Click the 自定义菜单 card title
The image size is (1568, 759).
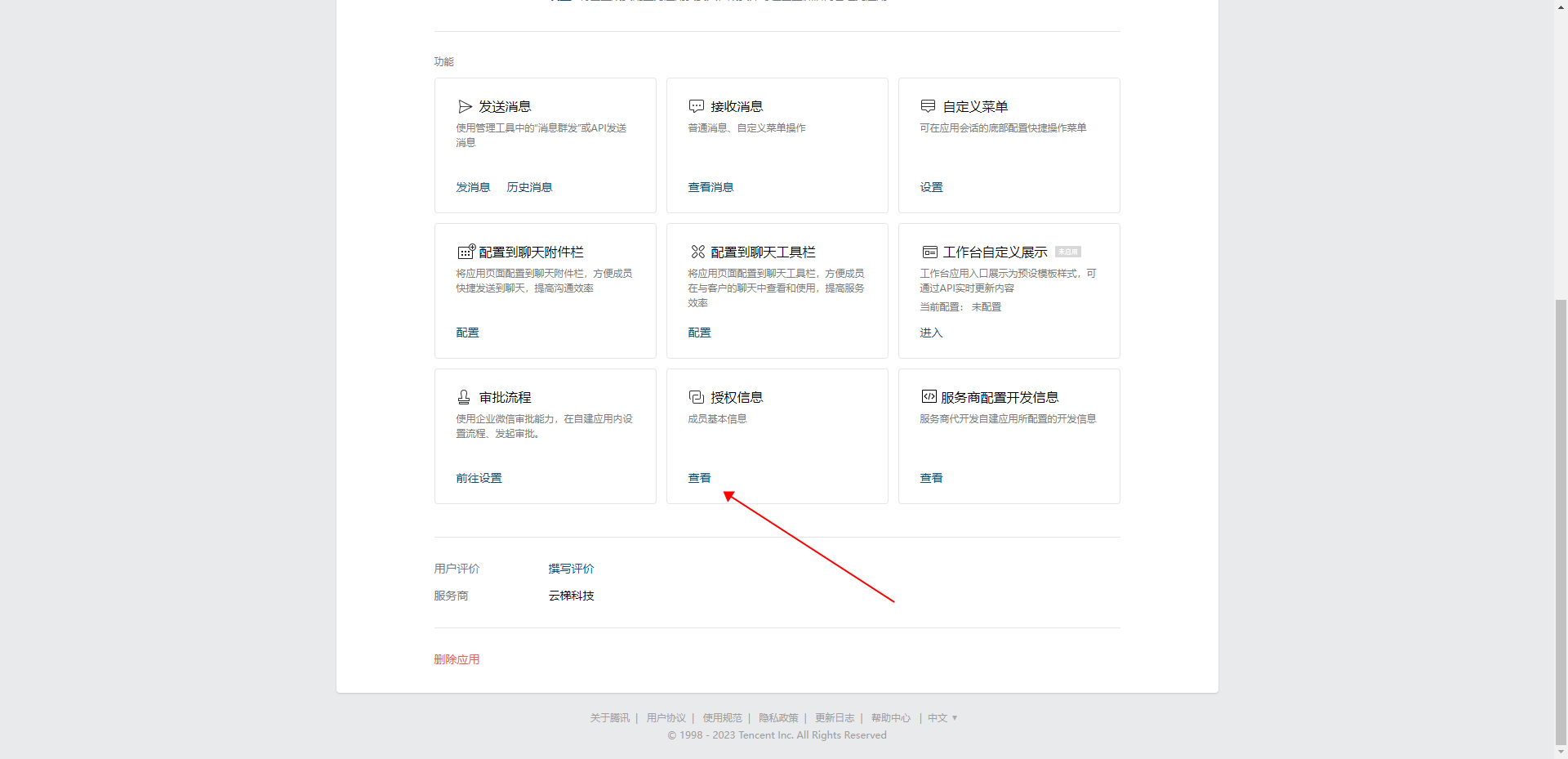975,106
